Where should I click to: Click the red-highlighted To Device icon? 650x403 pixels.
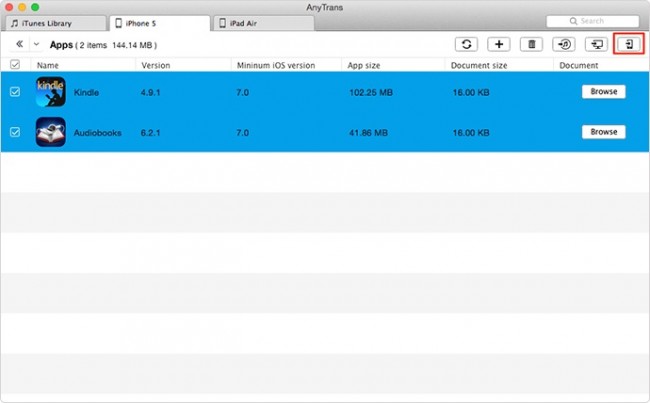(628, 44)
